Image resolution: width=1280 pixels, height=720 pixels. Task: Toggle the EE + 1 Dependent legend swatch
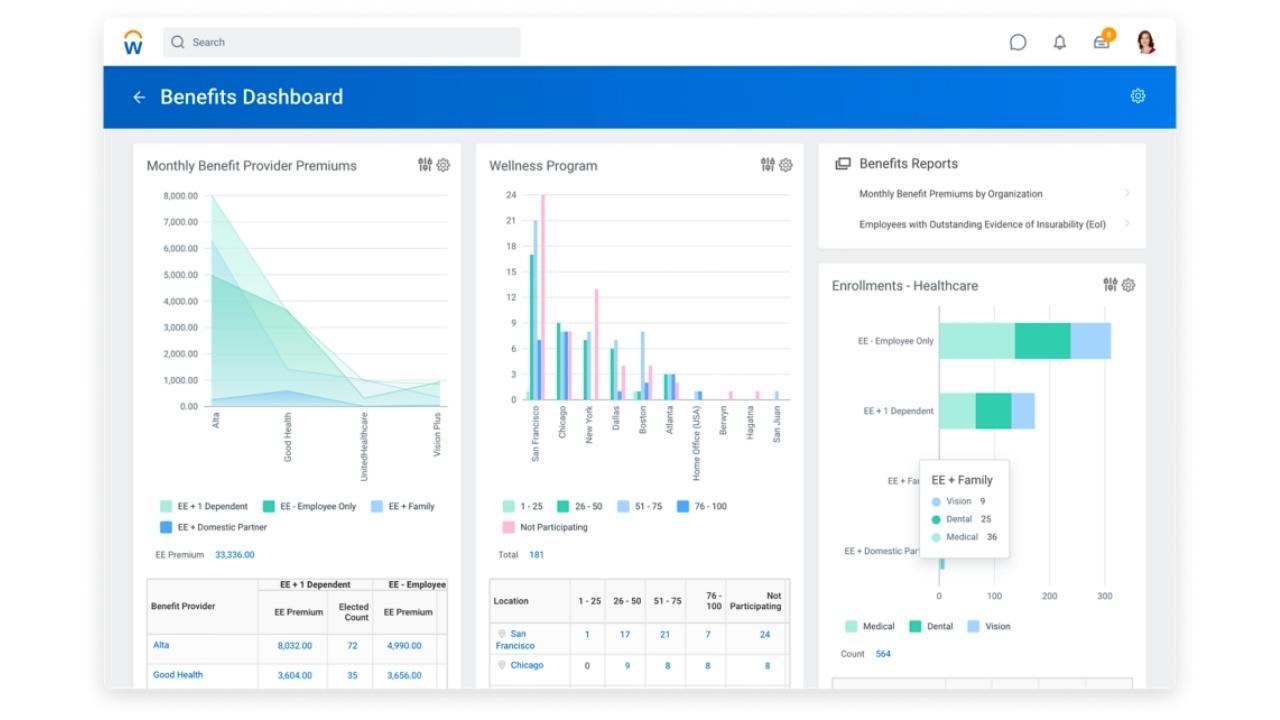coord(166,506)
